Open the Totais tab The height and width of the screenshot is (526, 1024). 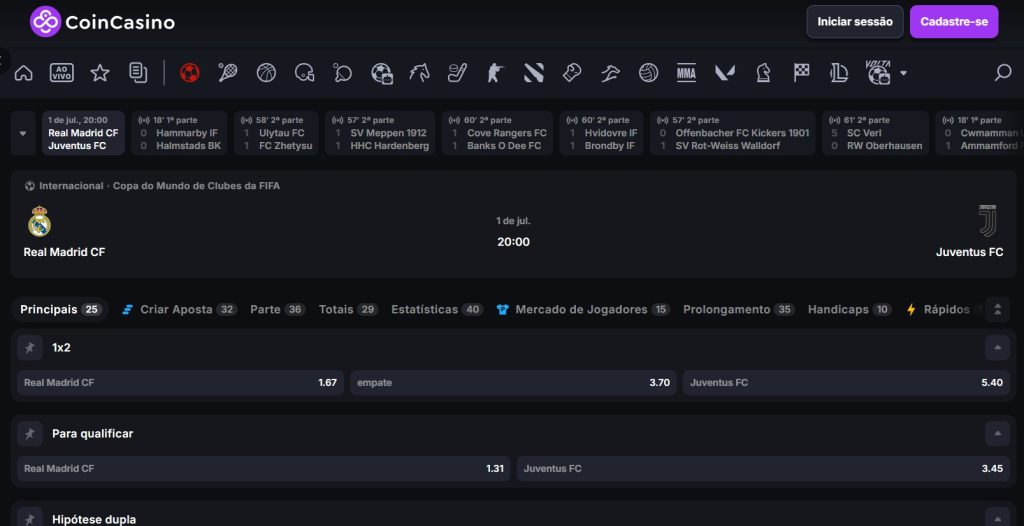click(x=348, y=309)
